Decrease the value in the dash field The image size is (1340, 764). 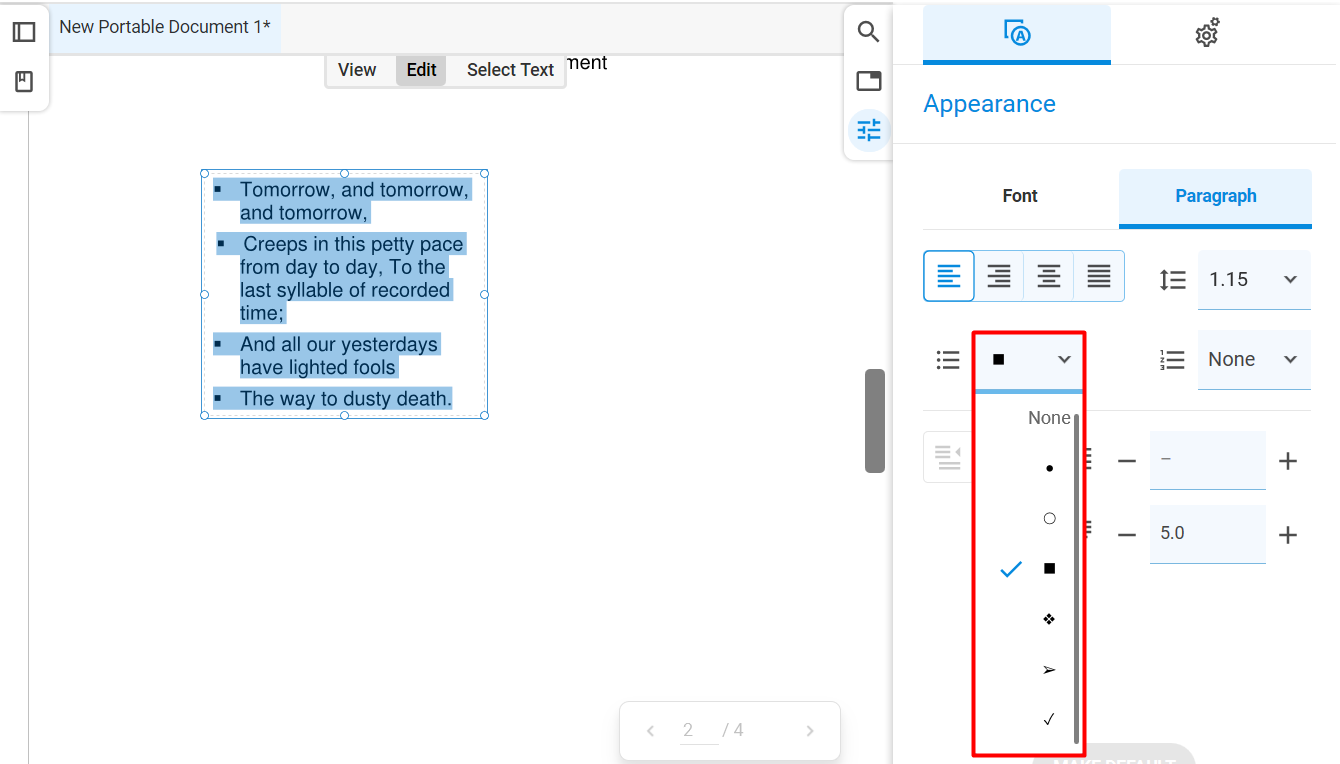pos(1127,461)
